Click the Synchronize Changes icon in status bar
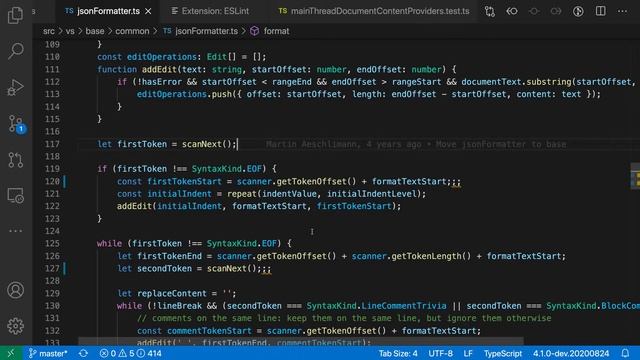Screen dimensions: 640x360 [83, 353]
